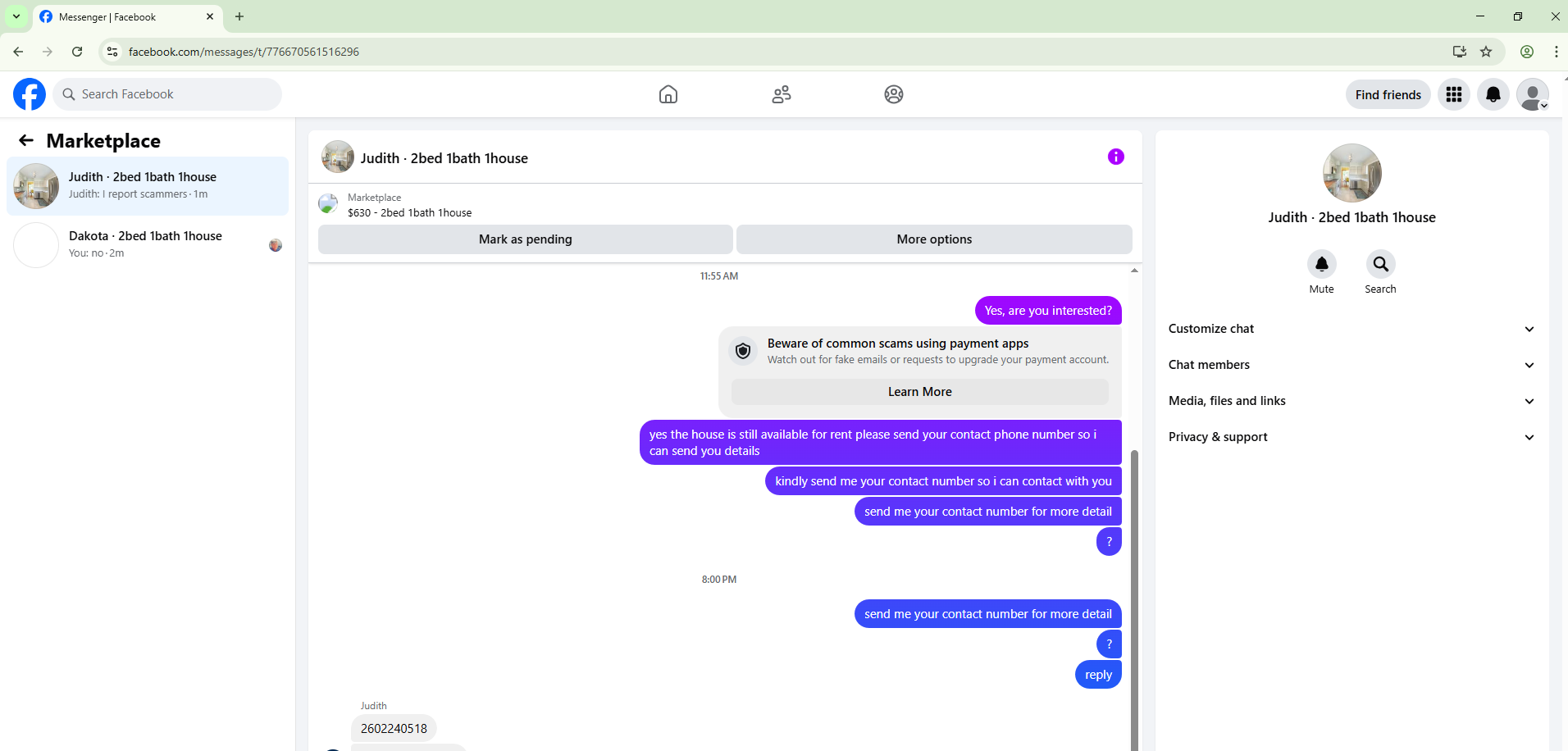Search within the conversation using magnifier icon
The image size is (1568, 751).
[1381, 264]
